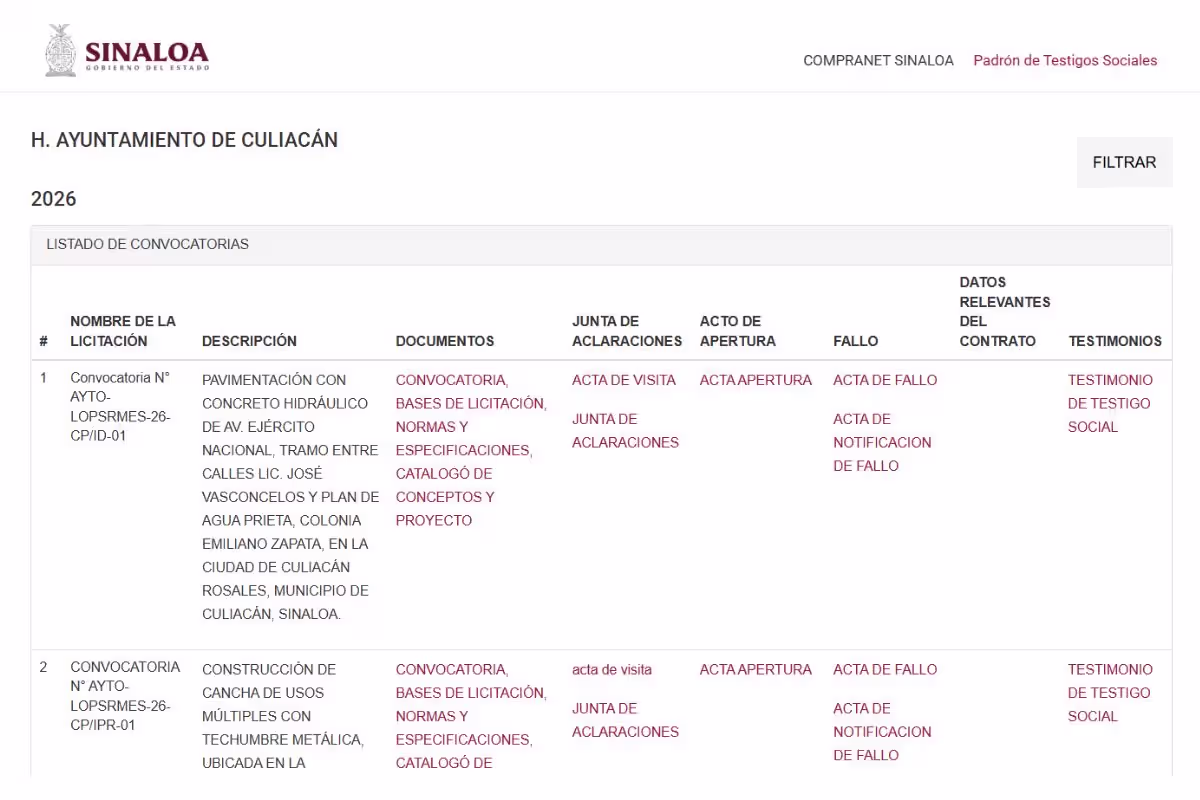Open ACTA DE VISITA for CP/ID-01
Image resolution: width=1200 pixels, height=800 pixels.
point(624,380)
